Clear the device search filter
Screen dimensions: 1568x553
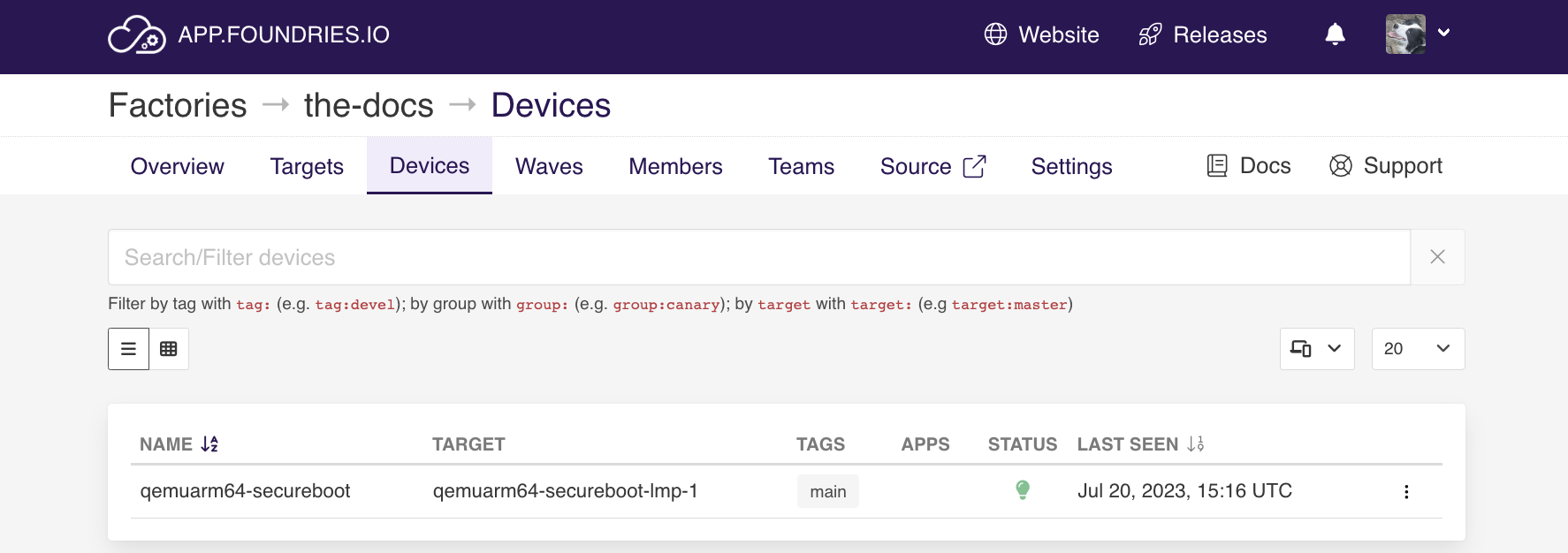1437,257
